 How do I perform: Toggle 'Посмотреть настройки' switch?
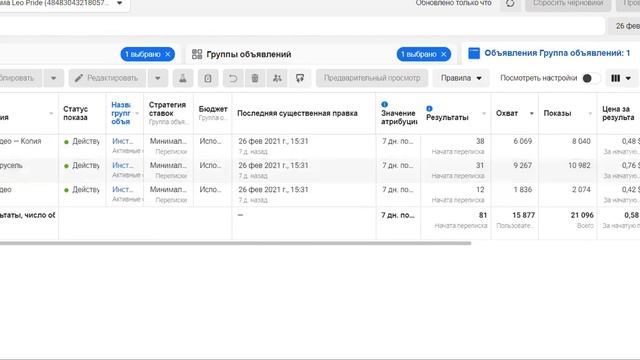click(x=591, y=78)
